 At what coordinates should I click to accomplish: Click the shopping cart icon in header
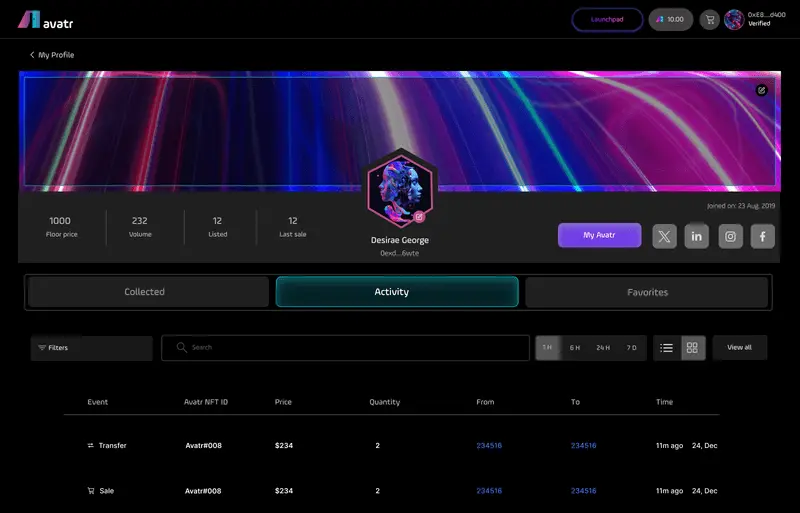pos(709,19)
